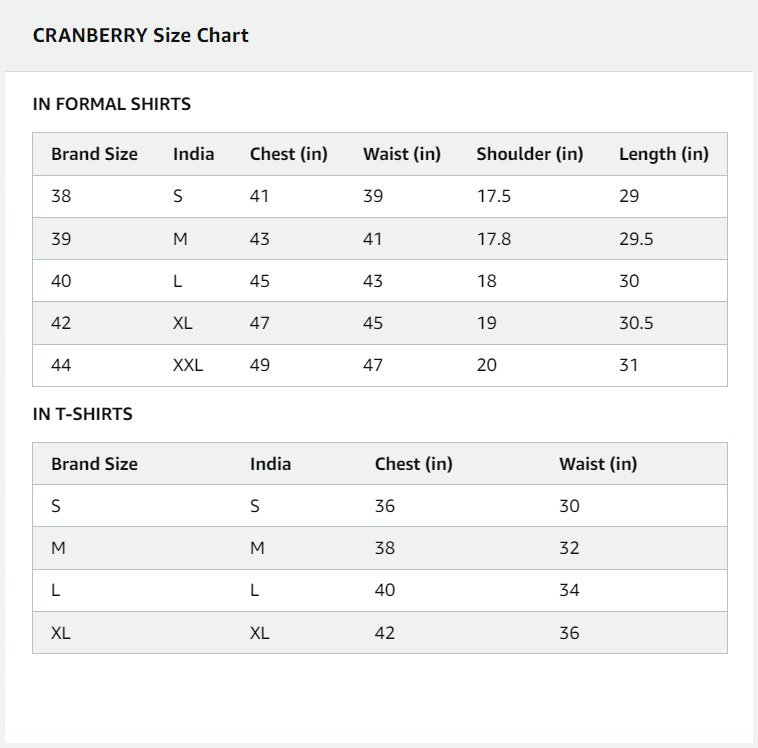Click the T-shirt chest value 40
The image size is (758, 748).
385,590
